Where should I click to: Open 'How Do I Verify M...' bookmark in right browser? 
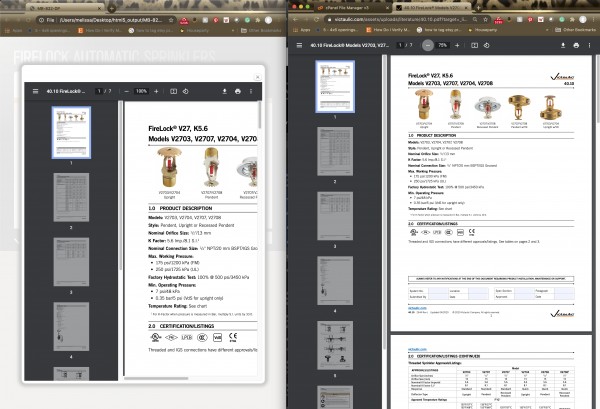pyautogui.click(x=388, y=29)
